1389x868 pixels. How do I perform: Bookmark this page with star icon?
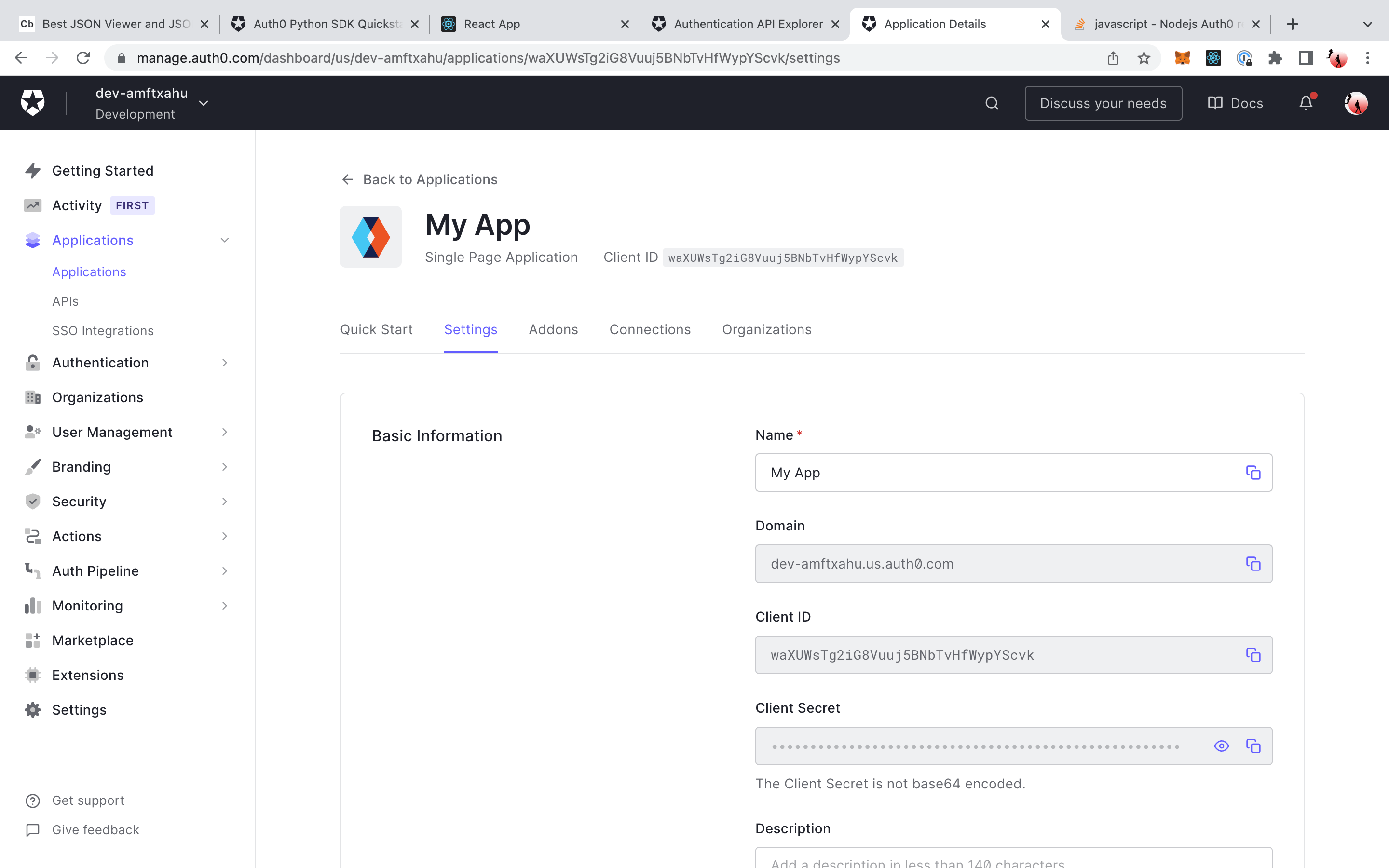(x=1144, y=58)
